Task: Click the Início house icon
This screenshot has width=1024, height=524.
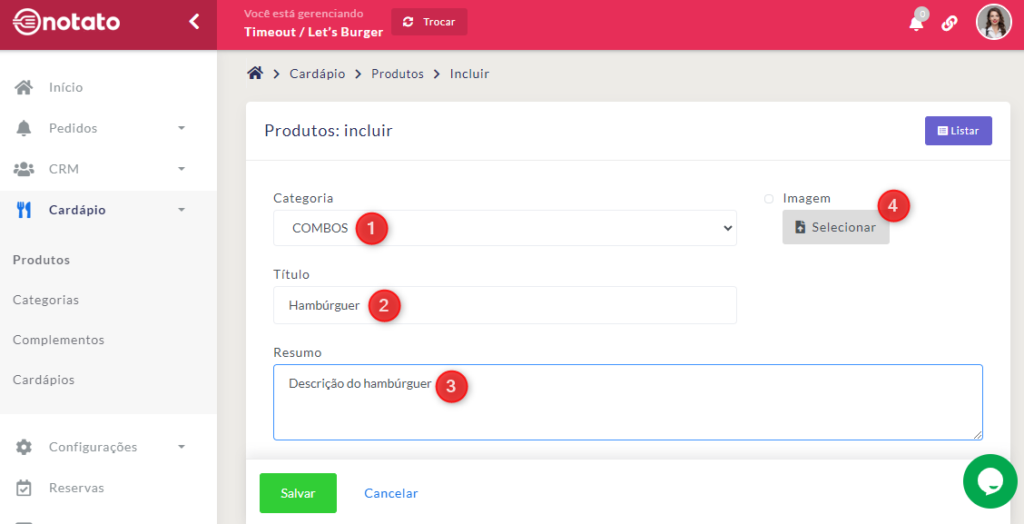Action: point(24,87)
